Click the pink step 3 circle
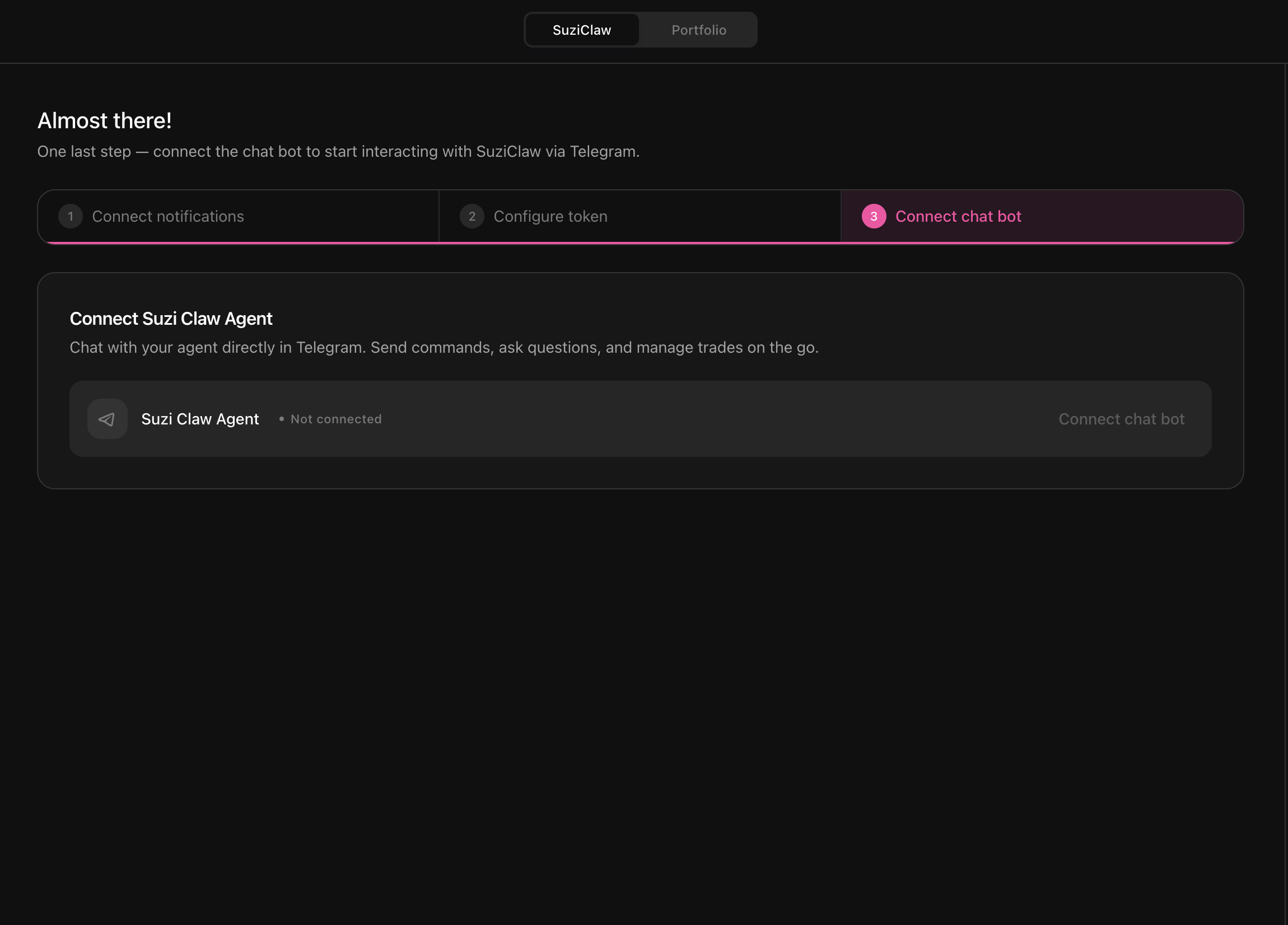 coord(874,216)
